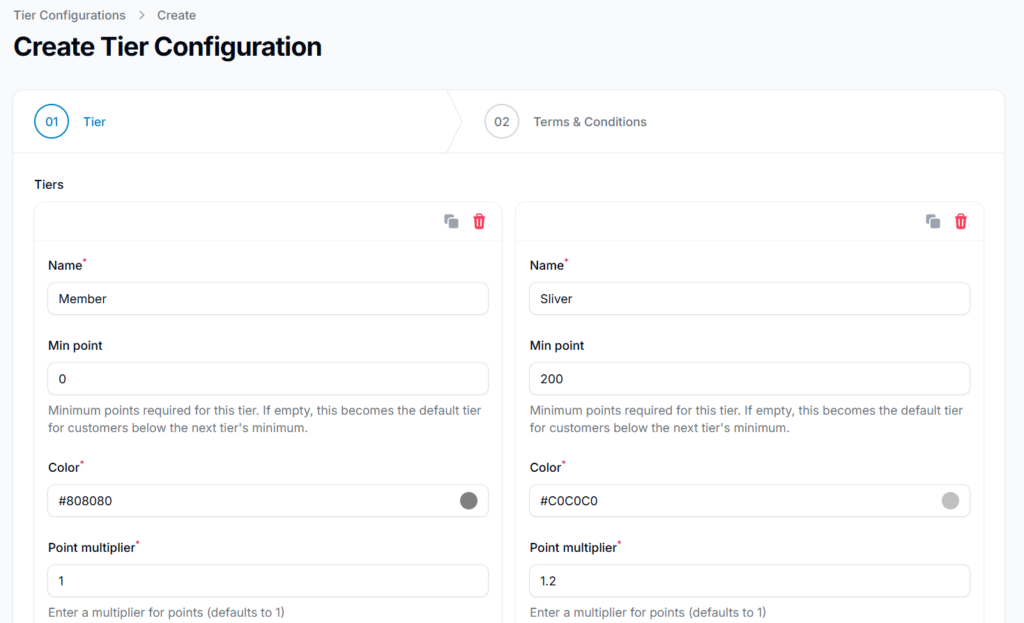
Task: Click Min point field containing 0
Action: click(x=268, y=379)
